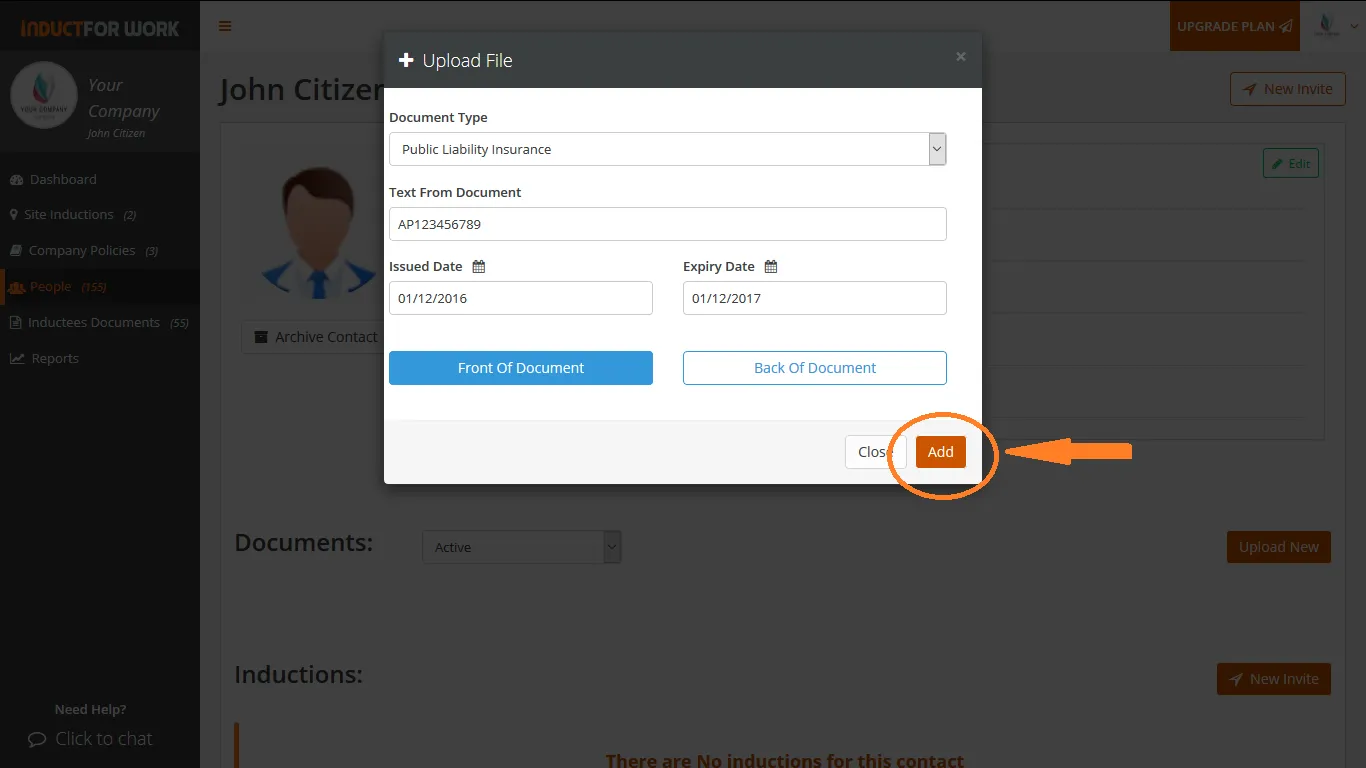
Task: Open Dashboard from the sidebar
Action: (x=62, y=179)
